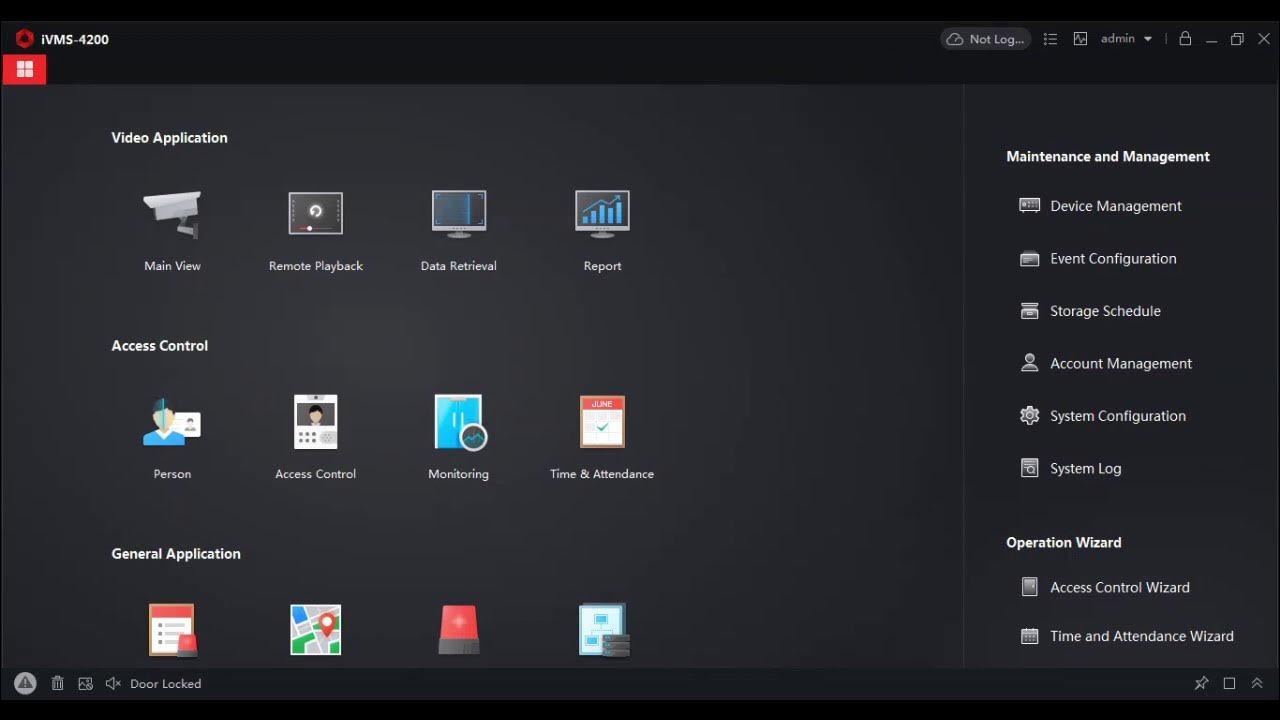Open System Log
The width and height of the screenshot is (1280, 720).
point(1070,468)
